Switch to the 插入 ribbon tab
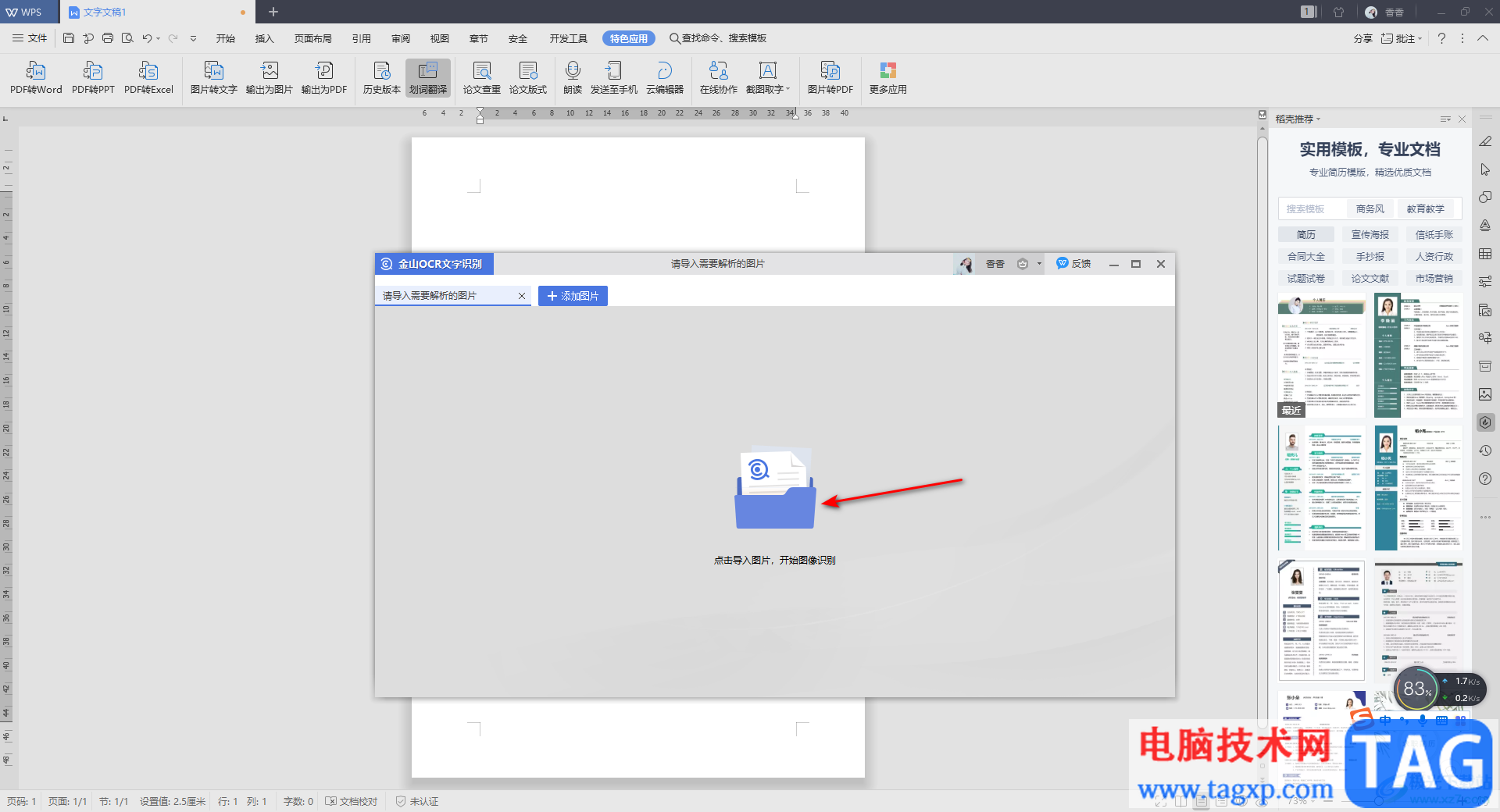1500x812 pixels. 265,38
